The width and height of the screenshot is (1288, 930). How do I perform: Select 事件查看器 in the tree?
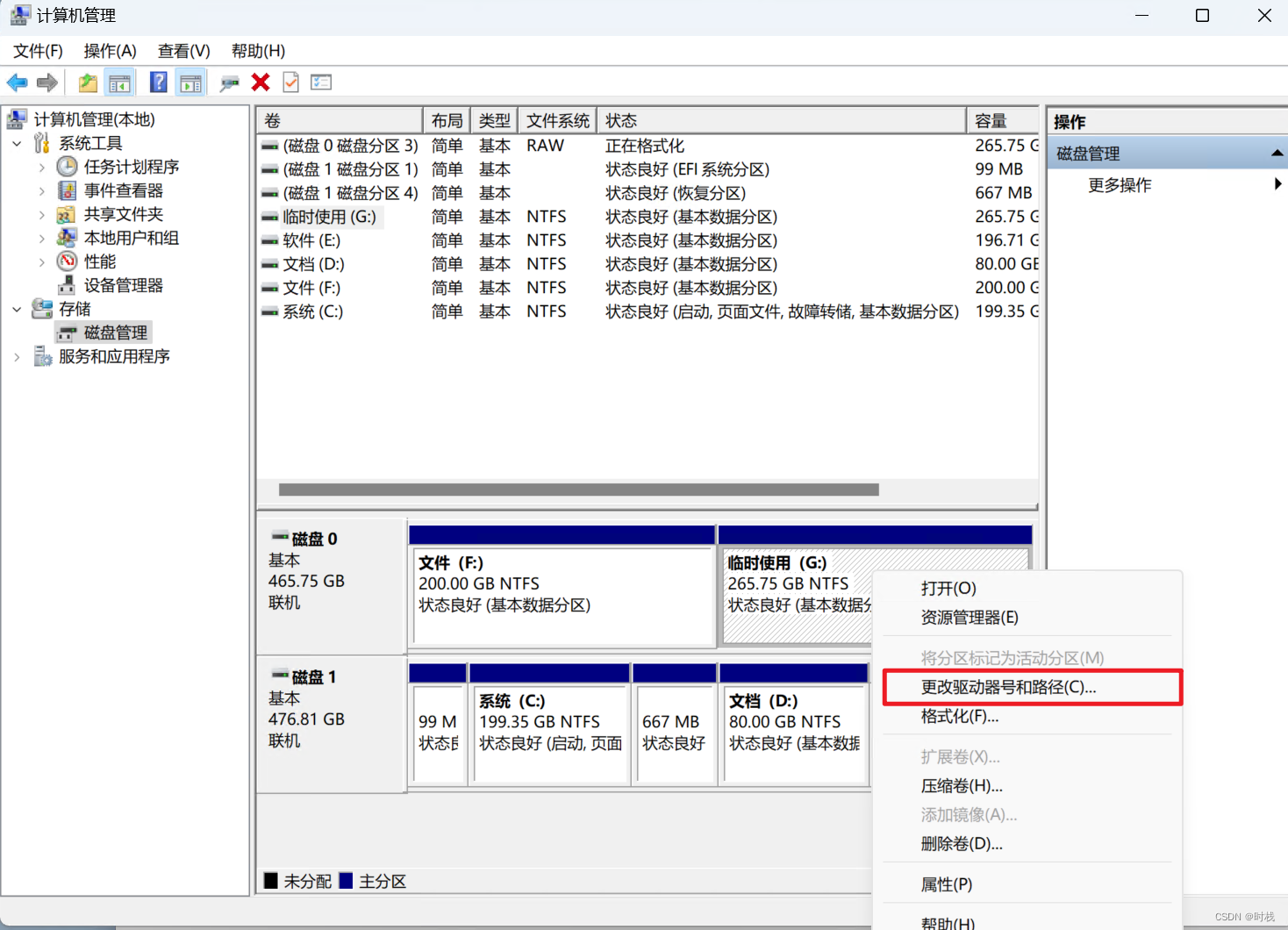pos(124,190)
